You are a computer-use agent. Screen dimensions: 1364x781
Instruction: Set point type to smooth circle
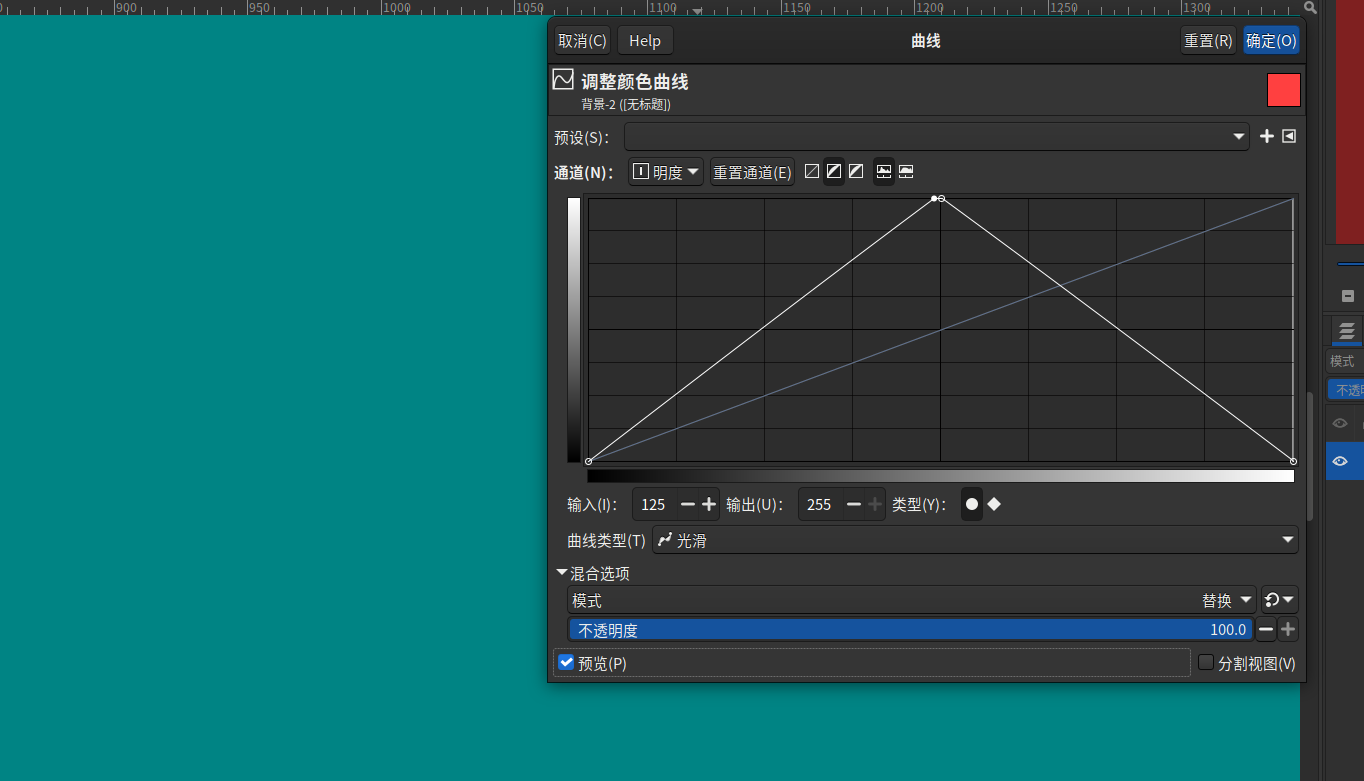click(x=971, y=505)
